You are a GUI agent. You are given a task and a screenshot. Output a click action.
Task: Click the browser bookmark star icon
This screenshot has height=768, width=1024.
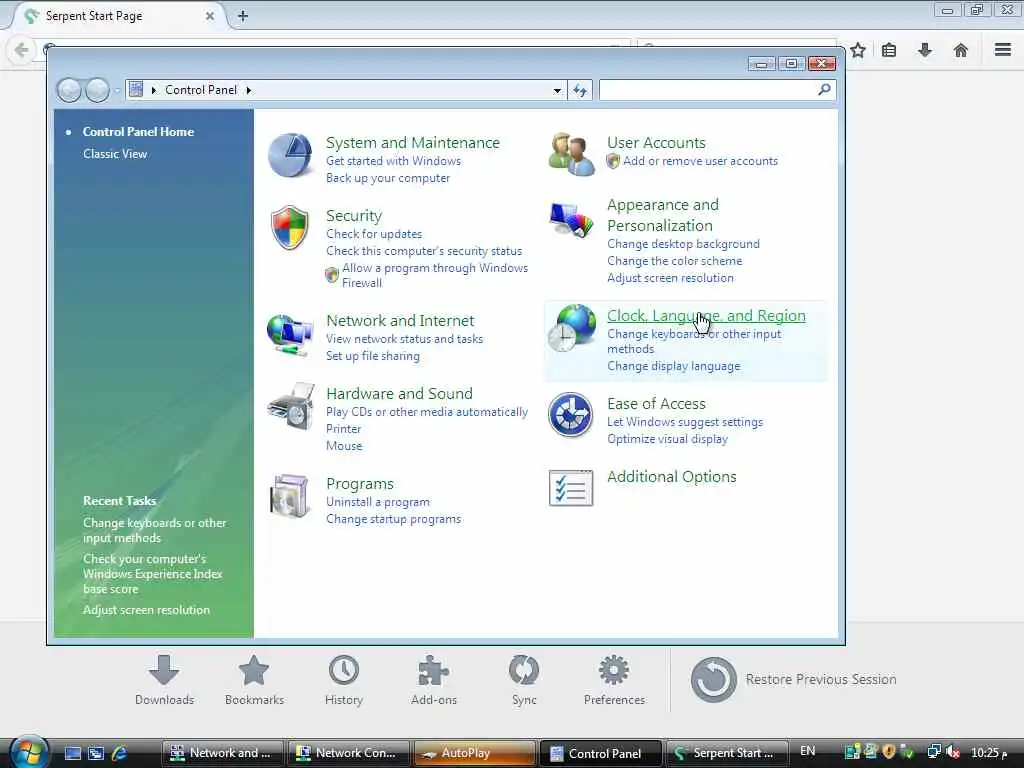pyautogui.click(x=858, y=50)
